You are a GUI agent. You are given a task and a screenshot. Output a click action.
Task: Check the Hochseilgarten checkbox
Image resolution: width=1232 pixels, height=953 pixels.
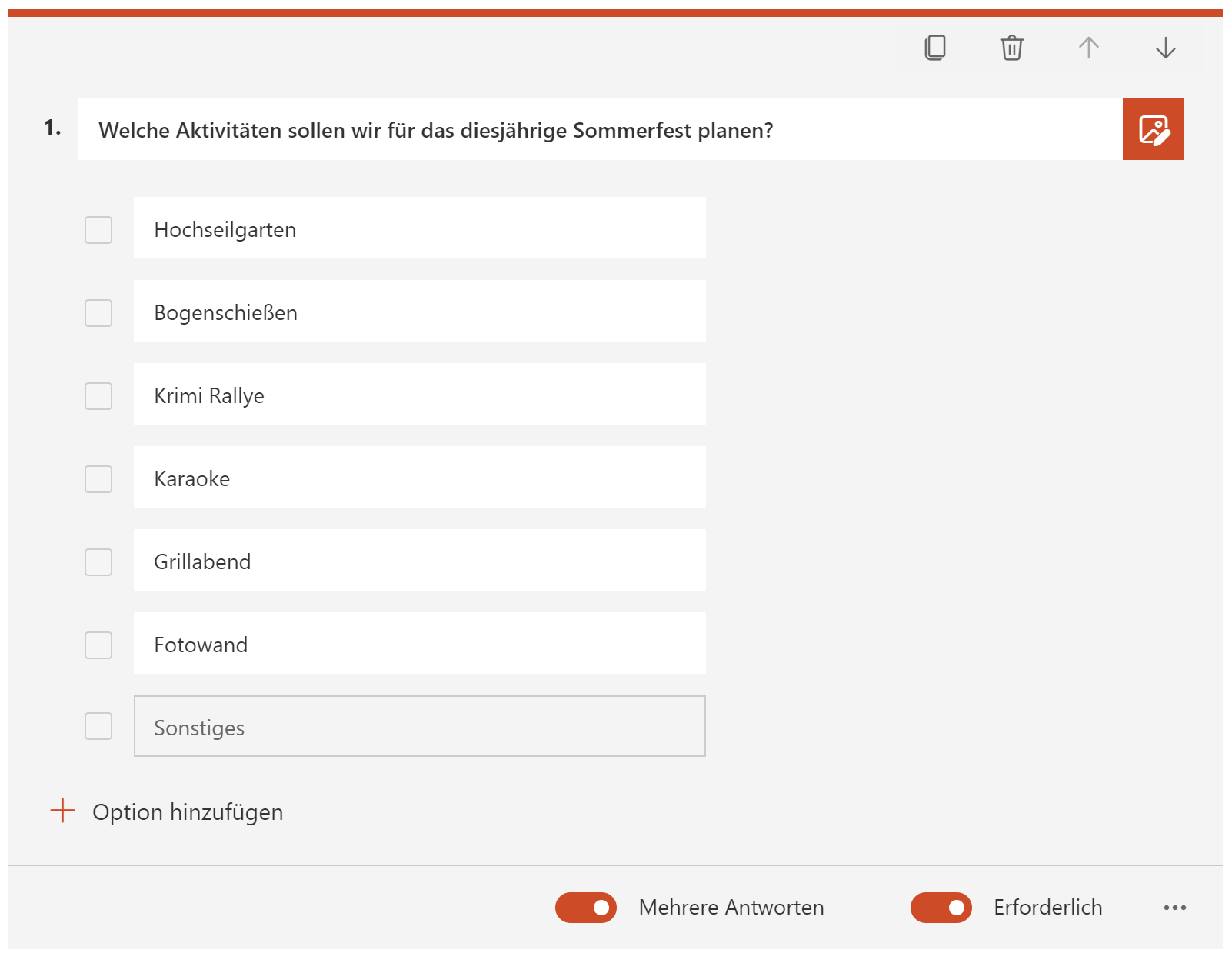[x=98, y=229]
